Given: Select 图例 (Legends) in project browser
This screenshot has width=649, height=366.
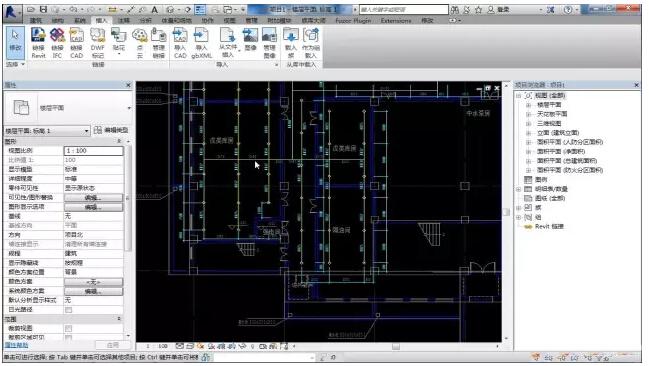Looking at the screenshot, I should coord(541,180).
